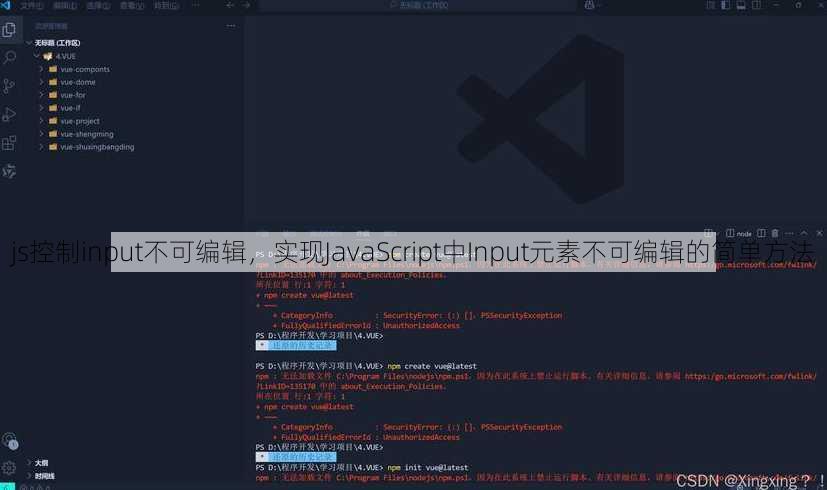Image resolution: width=827 pixels, height=490 pixels.
Task: Select the node terminal launch profile
Action: point(739,233)
